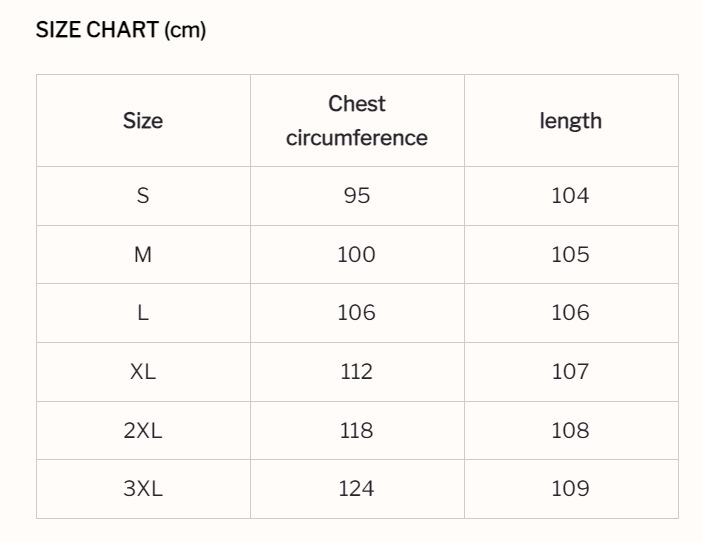
Task: Click the SIZE CHART (cm) heading
Action: [121, 30]
